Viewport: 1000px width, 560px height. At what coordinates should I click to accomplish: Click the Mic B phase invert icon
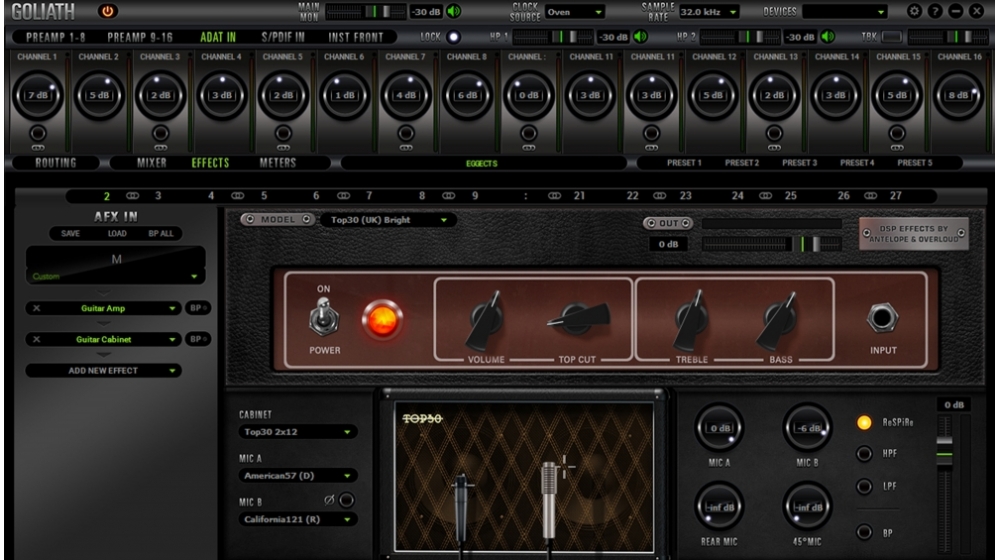329,501
